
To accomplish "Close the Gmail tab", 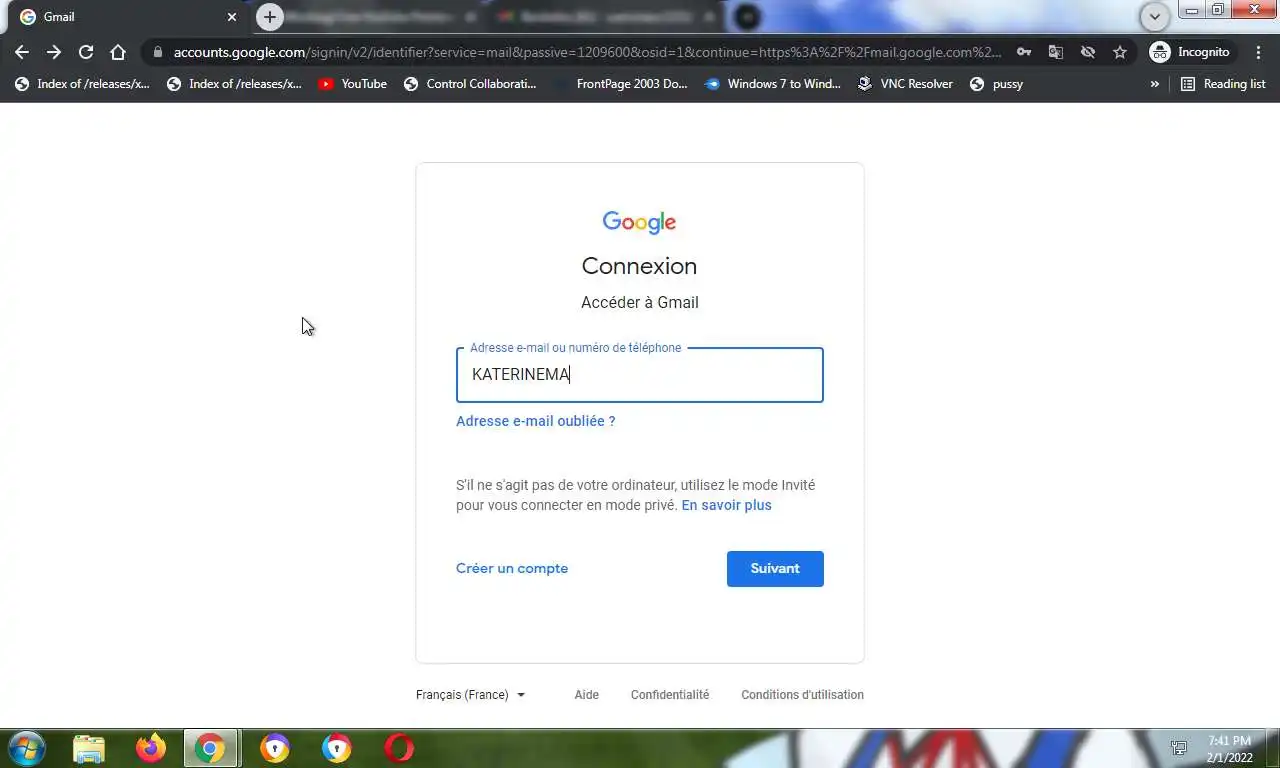I will [232, 17].
